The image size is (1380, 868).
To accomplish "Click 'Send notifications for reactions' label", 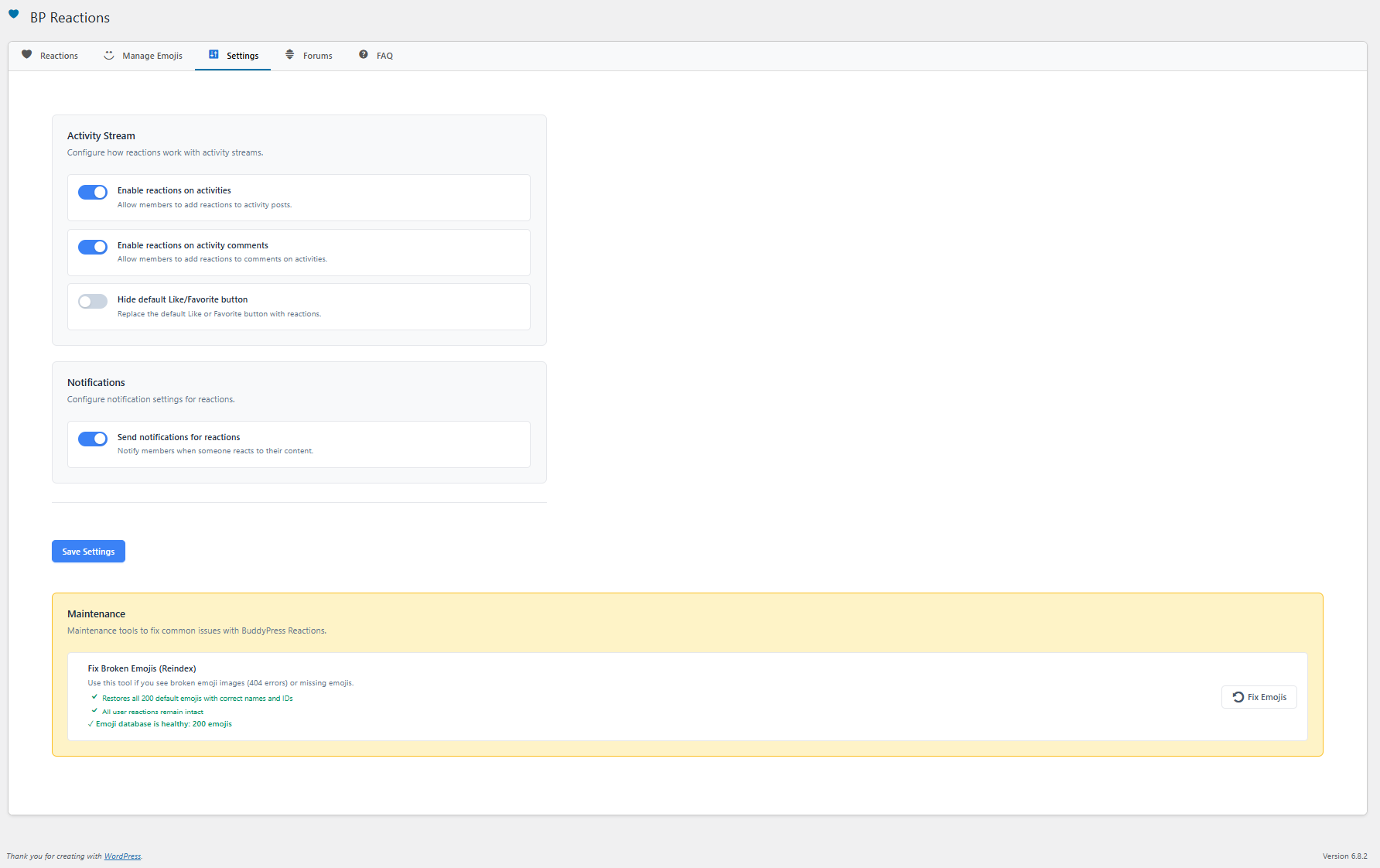I will 179,437.
